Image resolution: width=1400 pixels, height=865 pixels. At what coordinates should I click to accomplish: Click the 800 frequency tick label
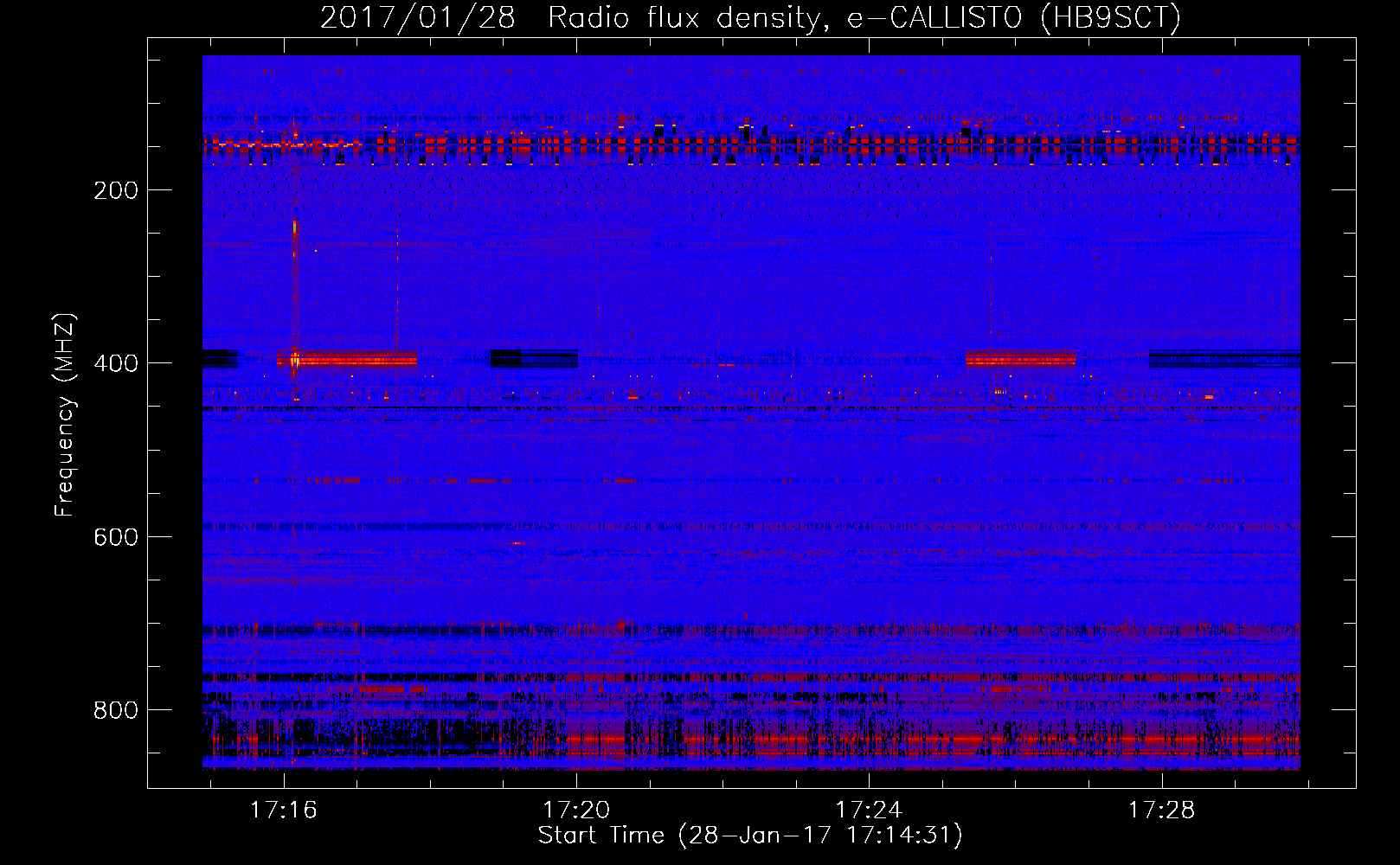(116, 710)
